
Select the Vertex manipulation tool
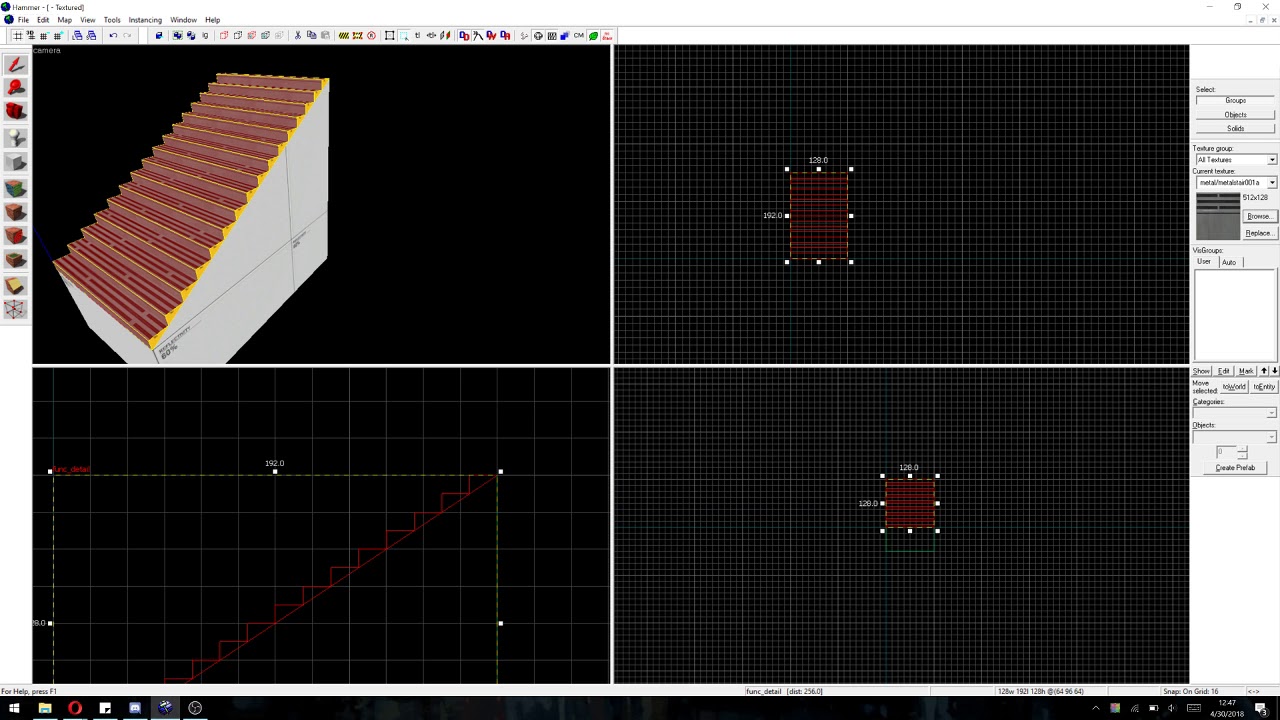coord(15,310)
